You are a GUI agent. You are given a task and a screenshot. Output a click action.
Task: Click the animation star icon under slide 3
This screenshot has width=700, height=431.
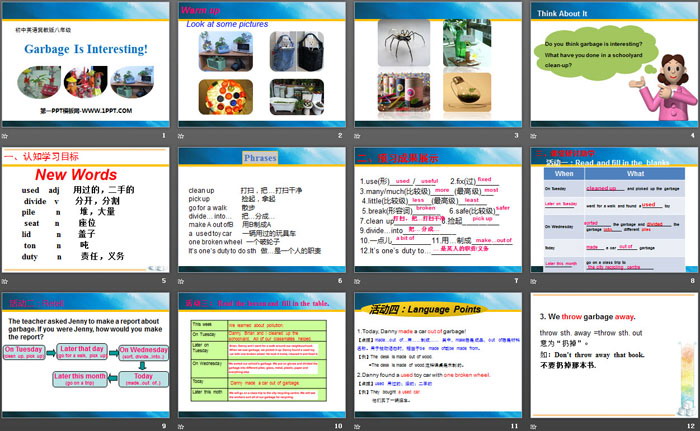357,136
